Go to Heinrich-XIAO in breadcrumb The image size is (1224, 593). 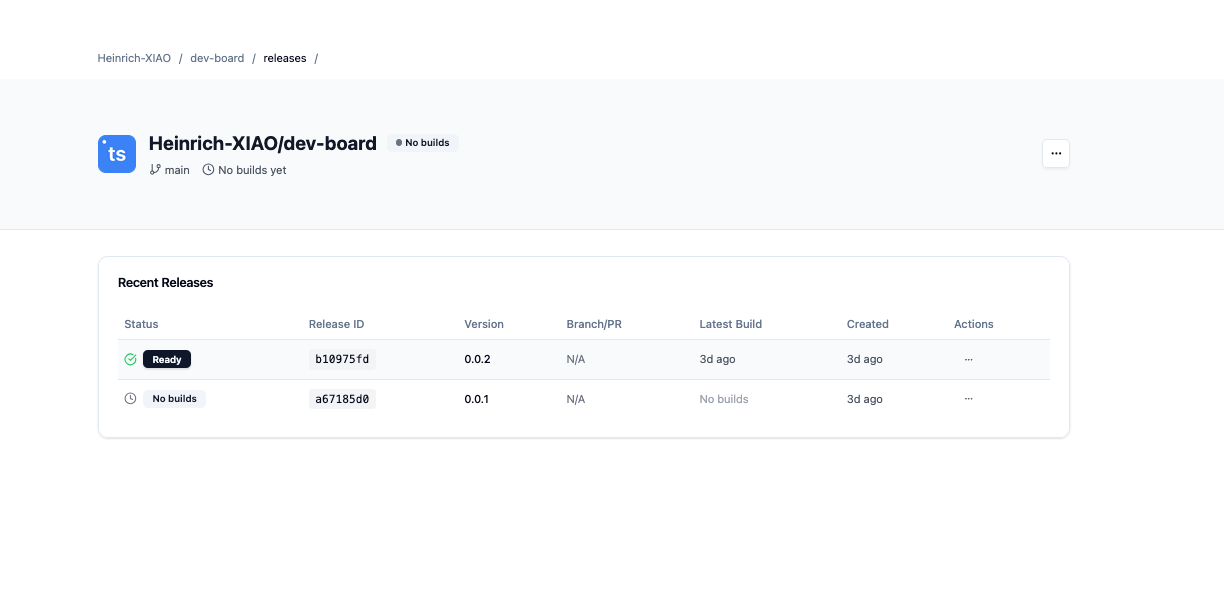[134, 58]
